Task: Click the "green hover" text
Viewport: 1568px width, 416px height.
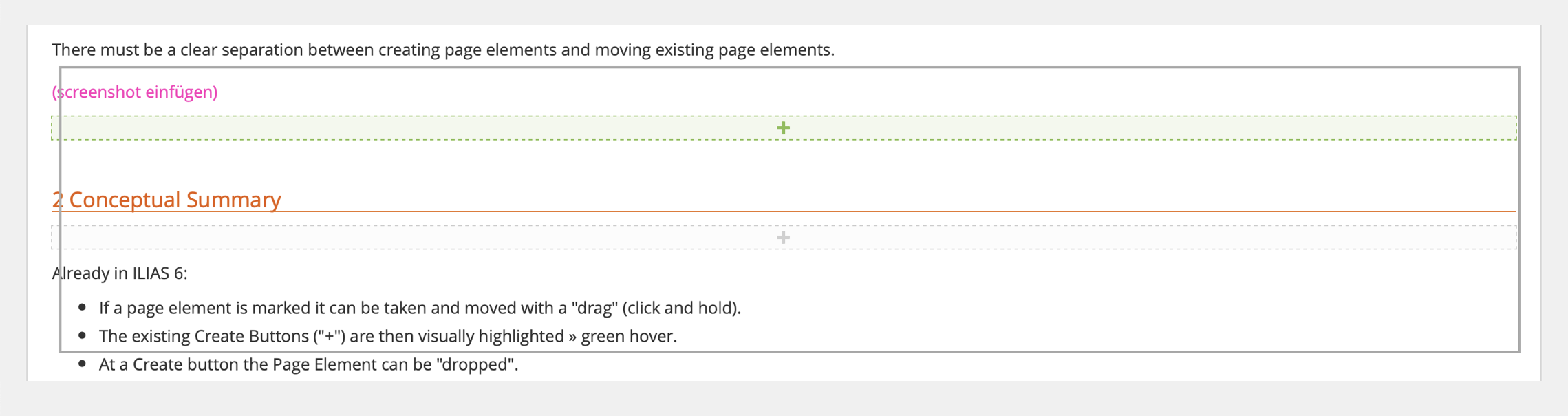Action: (629, 336)
